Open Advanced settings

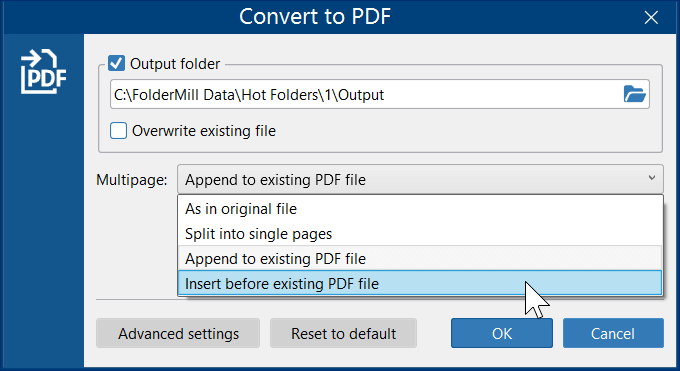coord(178,333)
